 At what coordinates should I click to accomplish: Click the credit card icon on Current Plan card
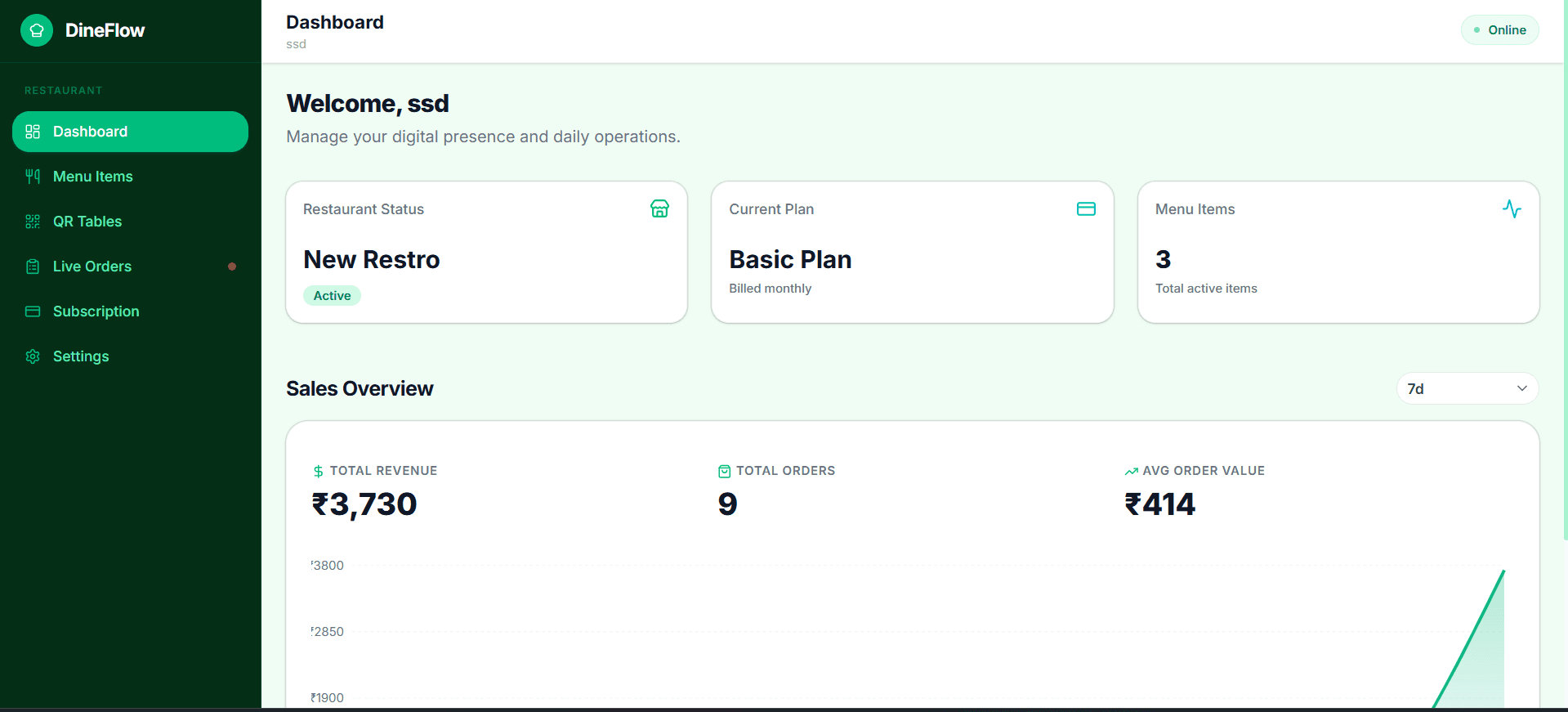(1086, 208)
